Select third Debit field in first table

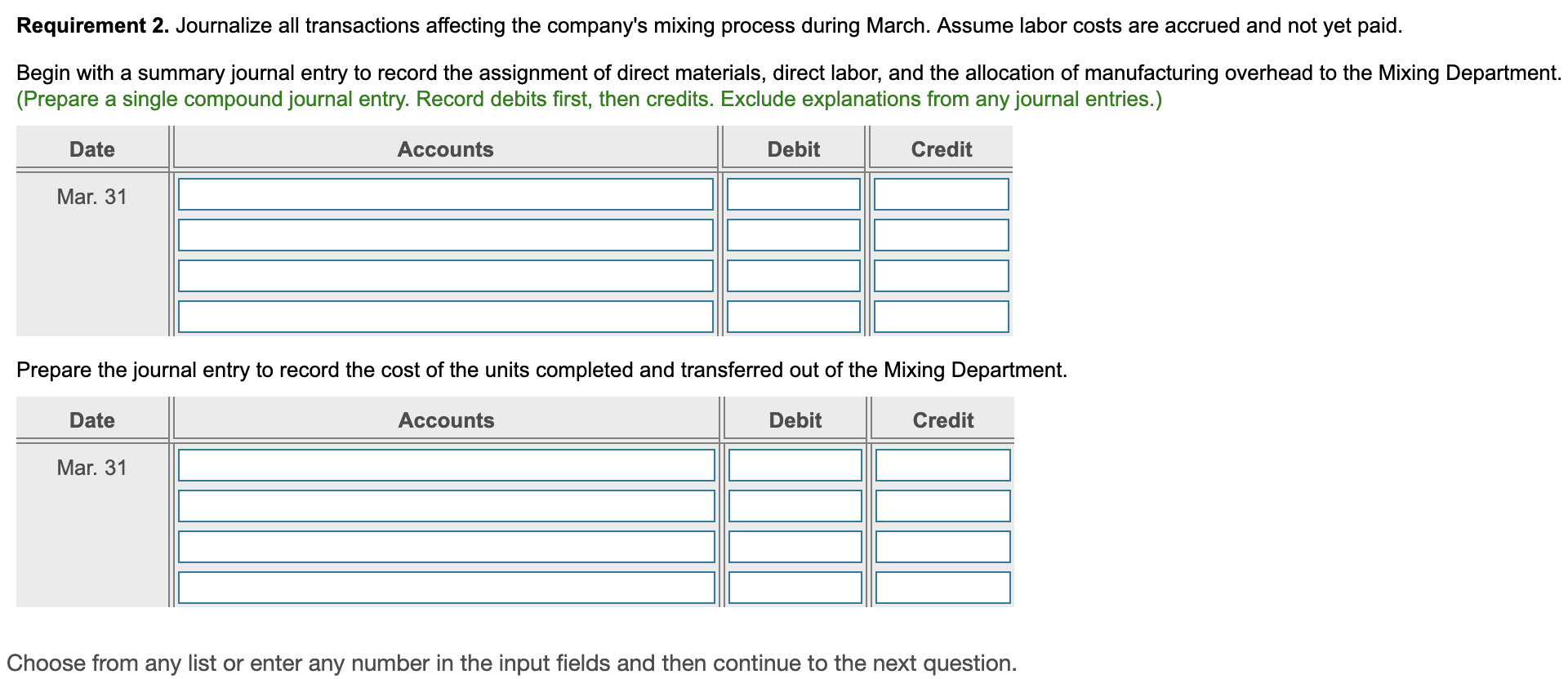point(794,276)
